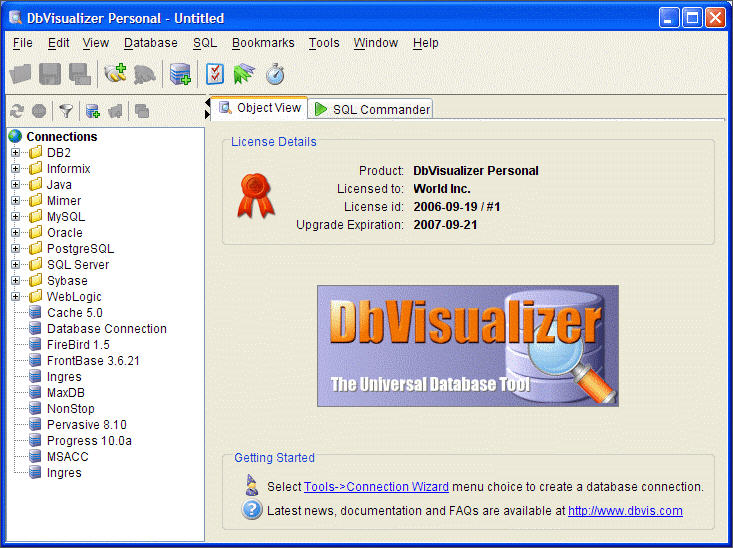Open the Database menu
Screen dimensions: 733x548
click(x=151, y=43)
